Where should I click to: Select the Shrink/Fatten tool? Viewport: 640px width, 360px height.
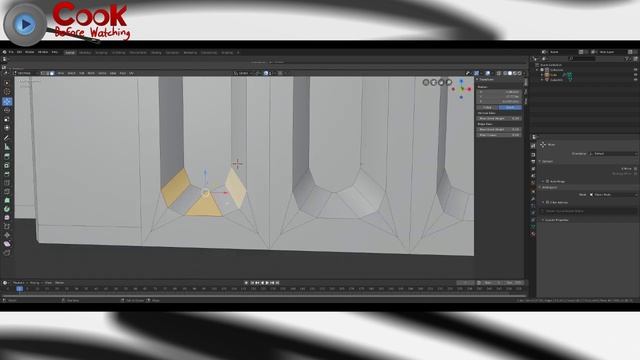click(x=7, y=235)
